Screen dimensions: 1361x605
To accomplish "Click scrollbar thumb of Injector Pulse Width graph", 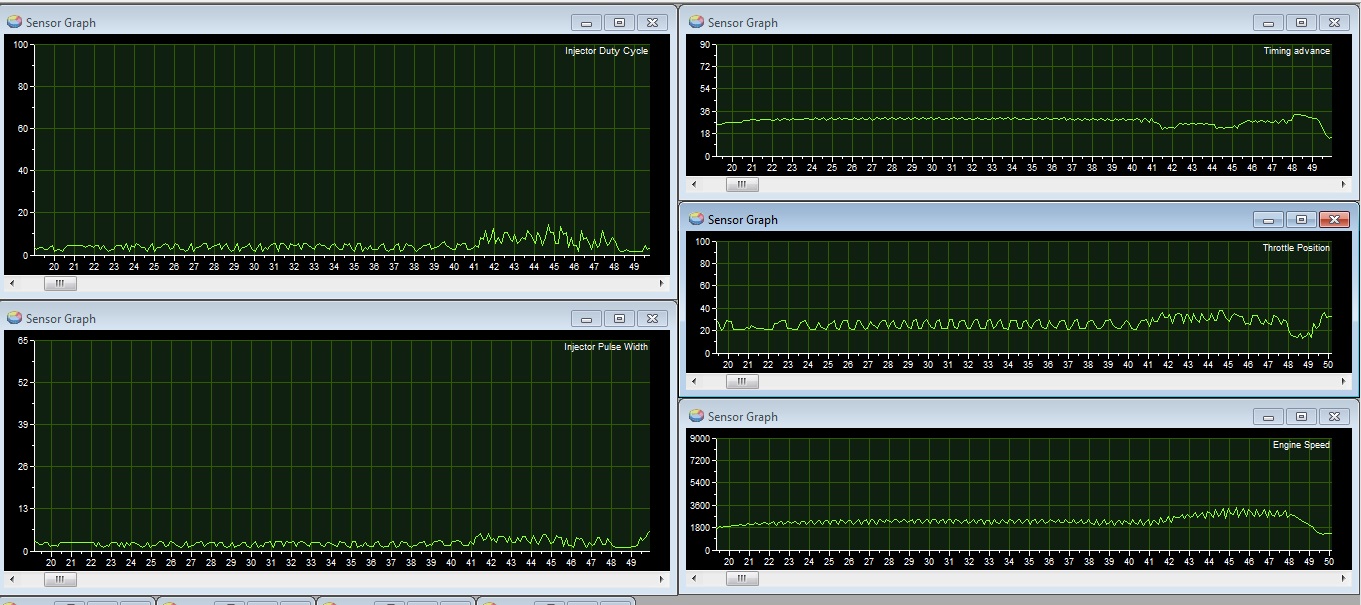I will click(59, 580).
